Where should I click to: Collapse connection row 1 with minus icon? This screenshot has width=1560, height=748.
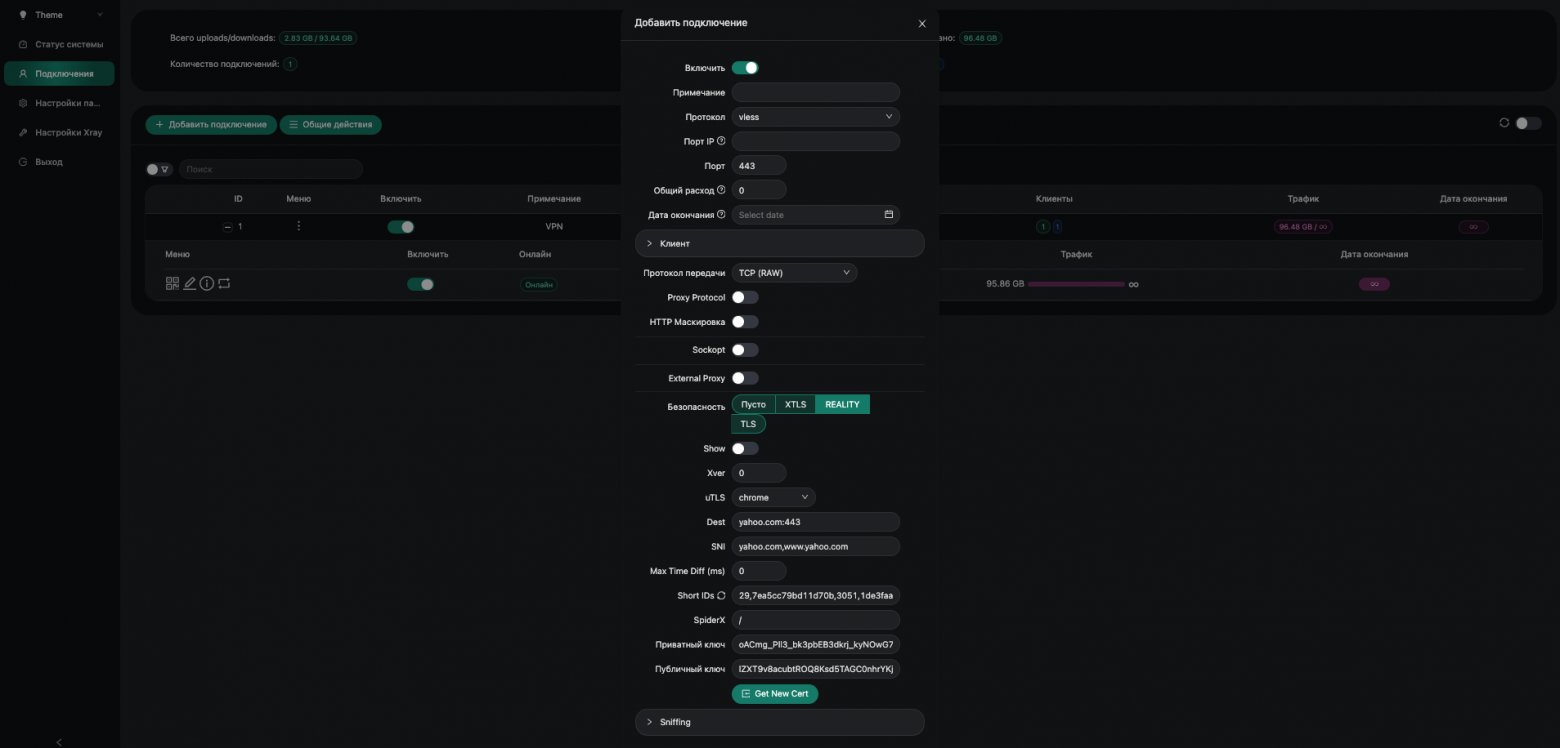[x=227, y=227]
